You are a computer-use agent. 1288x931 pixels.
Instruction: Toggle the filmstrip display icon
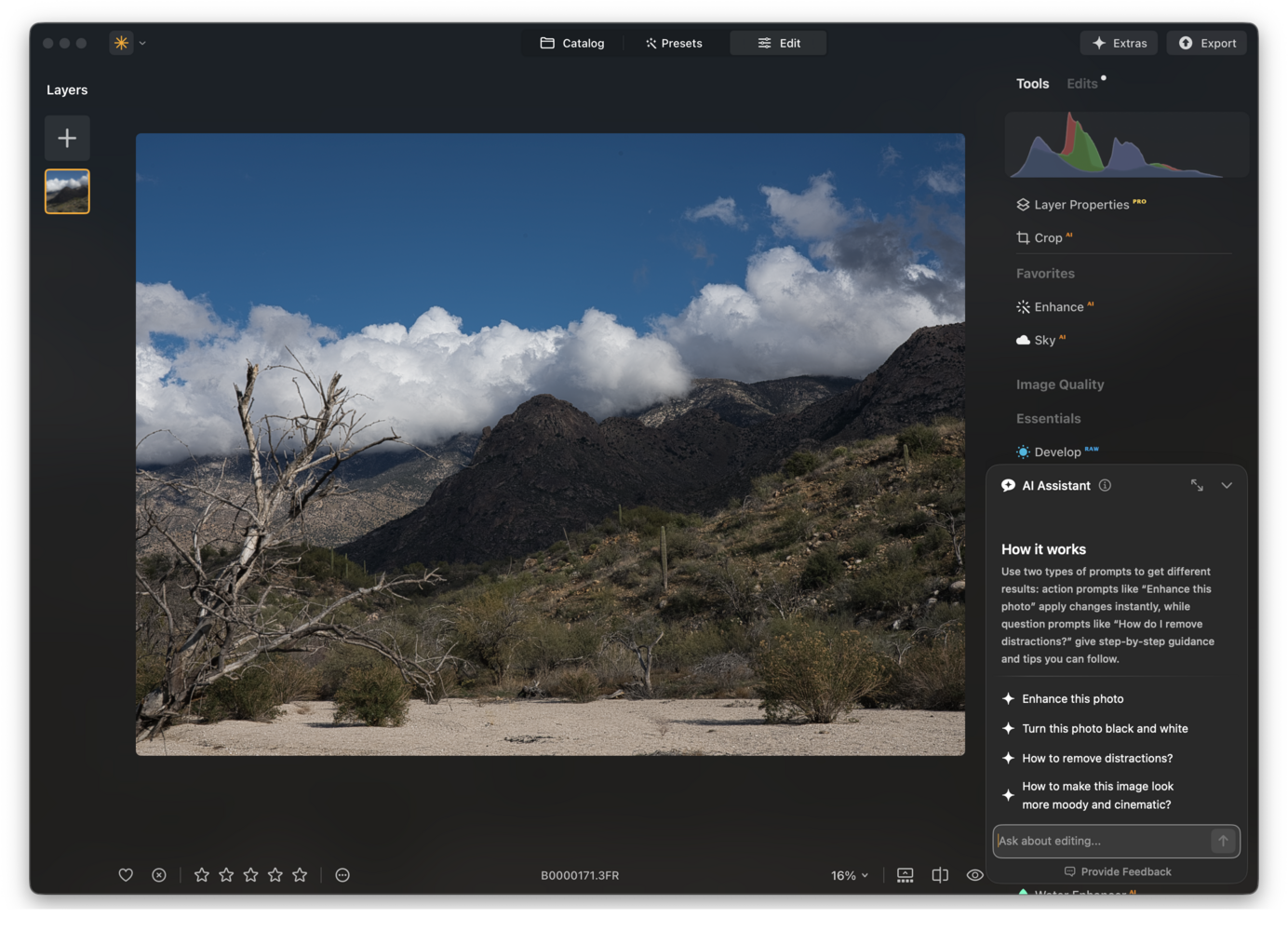tap(905, 875)
